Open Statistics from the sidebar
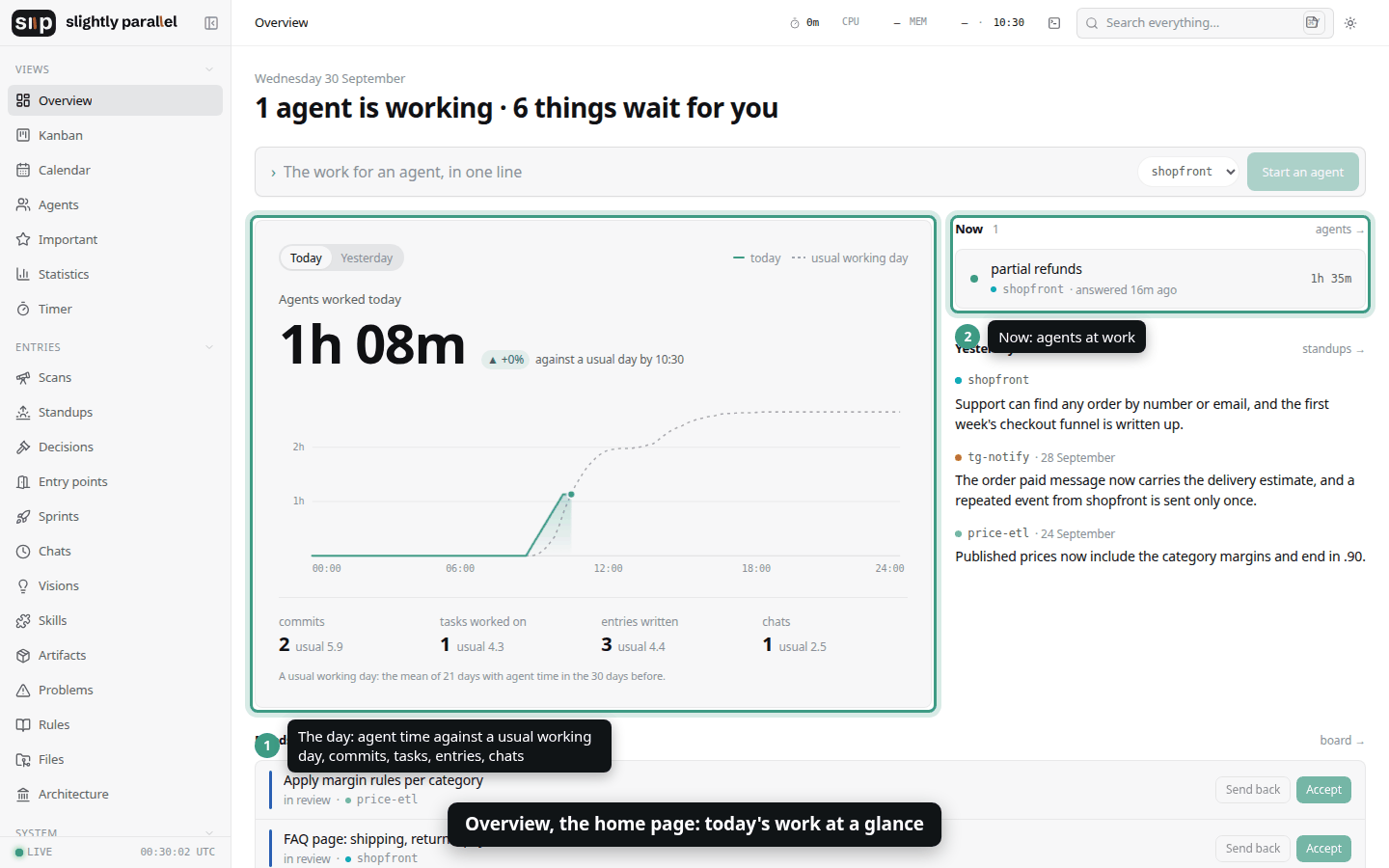Viewport: 1389px width, 868px height. pyautogui.click(x=115, y=274)
